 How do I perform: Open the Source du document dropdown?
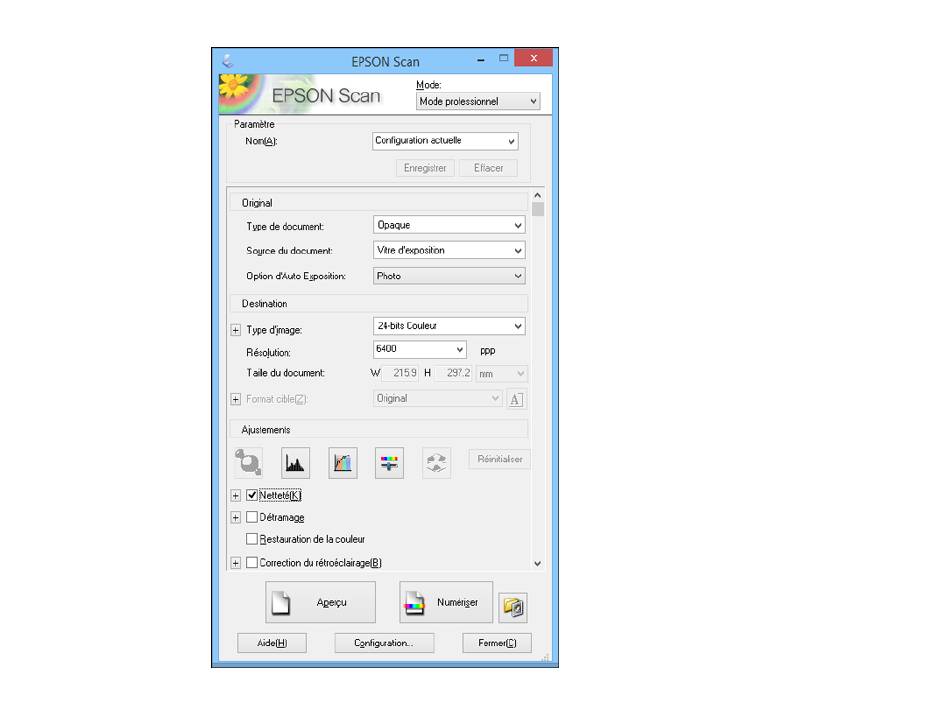(449, 250)
